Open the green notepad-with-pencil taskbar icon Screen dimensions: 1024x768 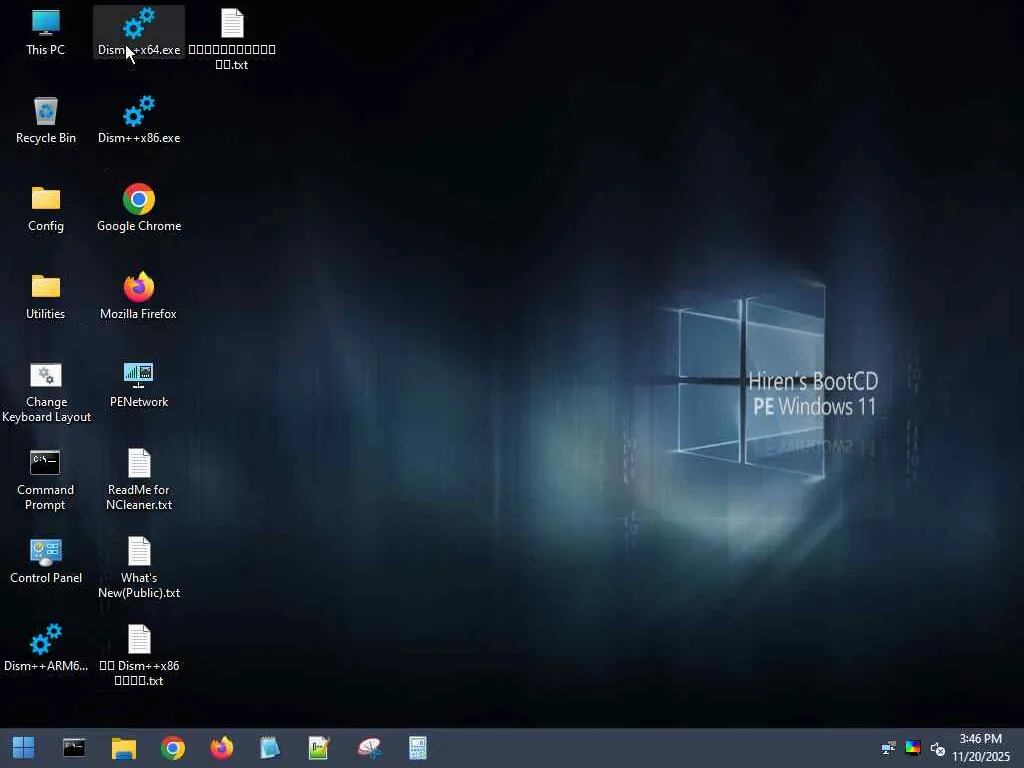click(319, 748)
